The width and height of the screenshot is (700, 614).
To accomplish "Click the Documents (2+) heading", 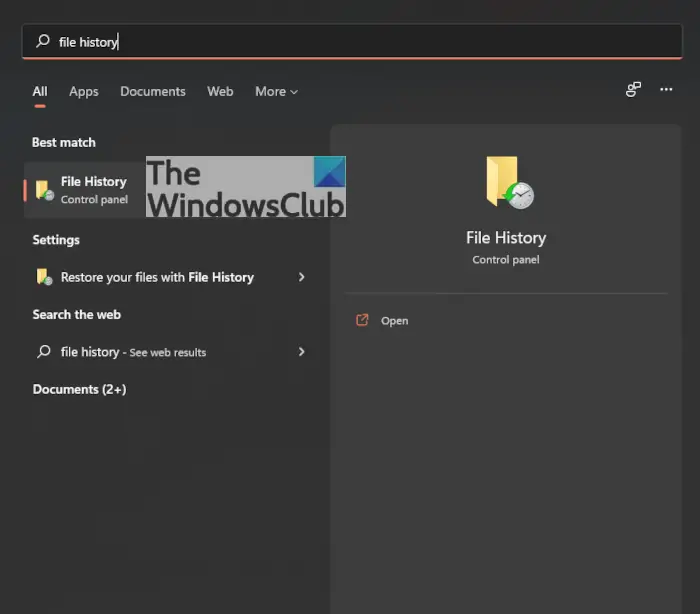I will (x=79, y=389).
